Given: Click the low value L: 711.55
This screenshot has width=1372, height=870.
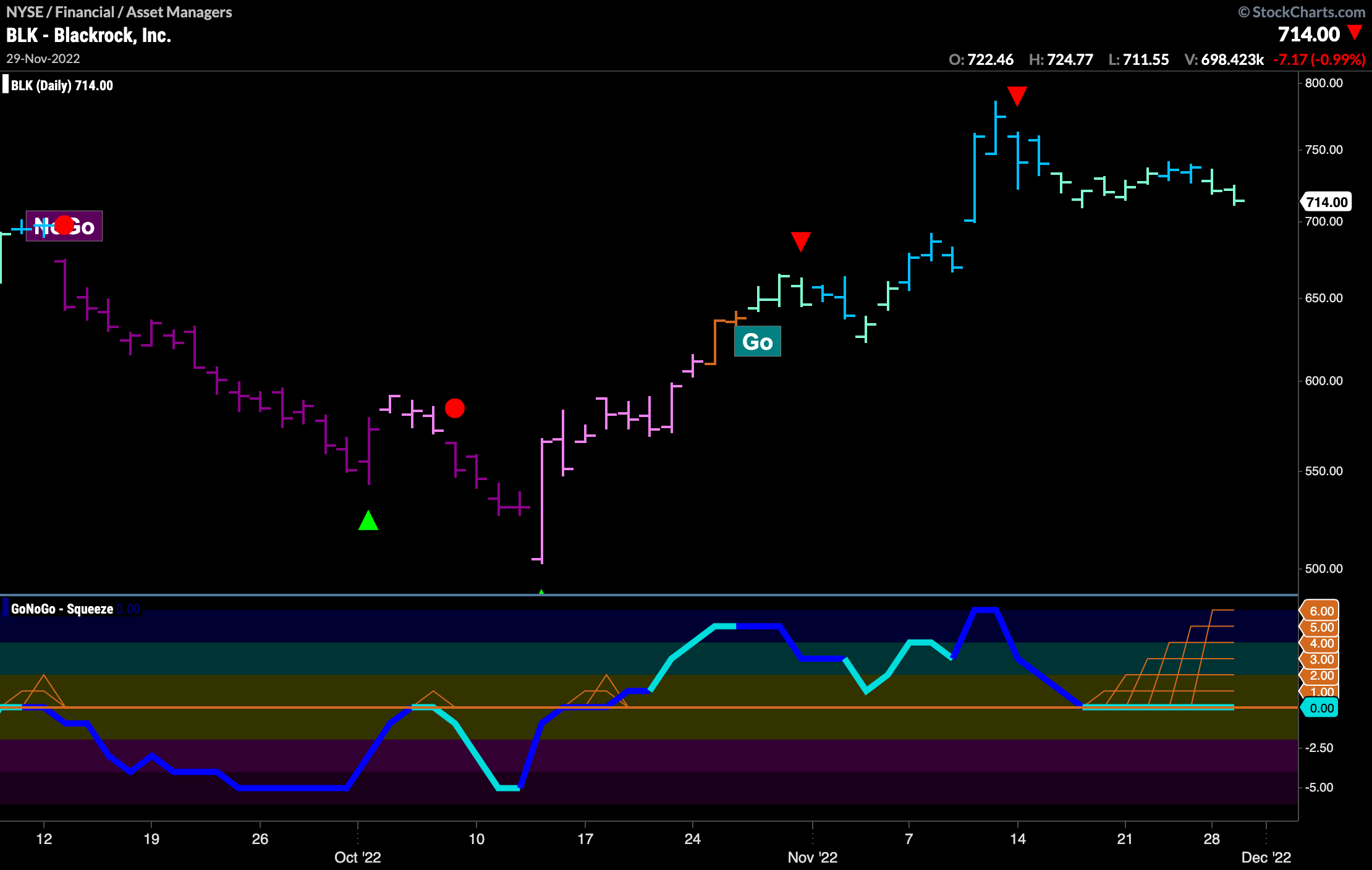Looking at the screenshot, I should point(1138,59).
